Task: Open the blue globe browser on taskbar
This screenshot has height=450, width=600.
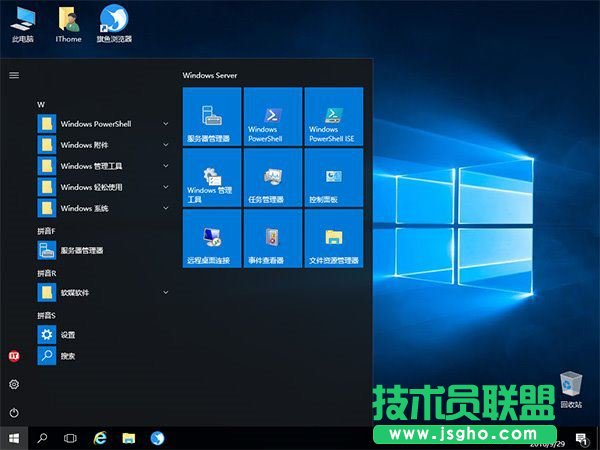Action: [157, 438]
